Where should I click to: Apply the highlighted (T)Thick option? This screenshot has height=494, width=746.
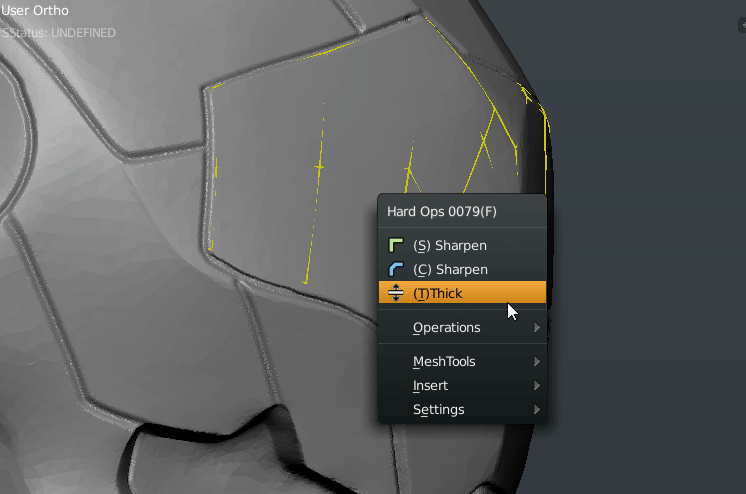(438, 293)
